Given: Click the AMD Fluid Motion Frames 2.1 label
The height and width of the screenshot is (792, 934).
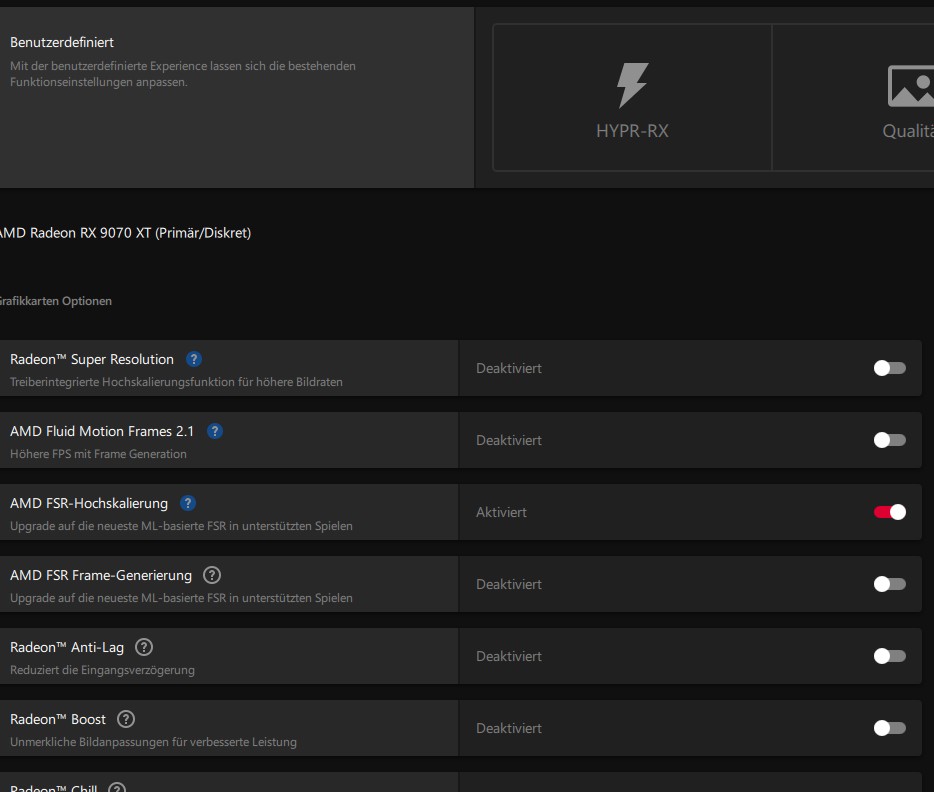Looking at the screenshot, I should coord(102,432).
